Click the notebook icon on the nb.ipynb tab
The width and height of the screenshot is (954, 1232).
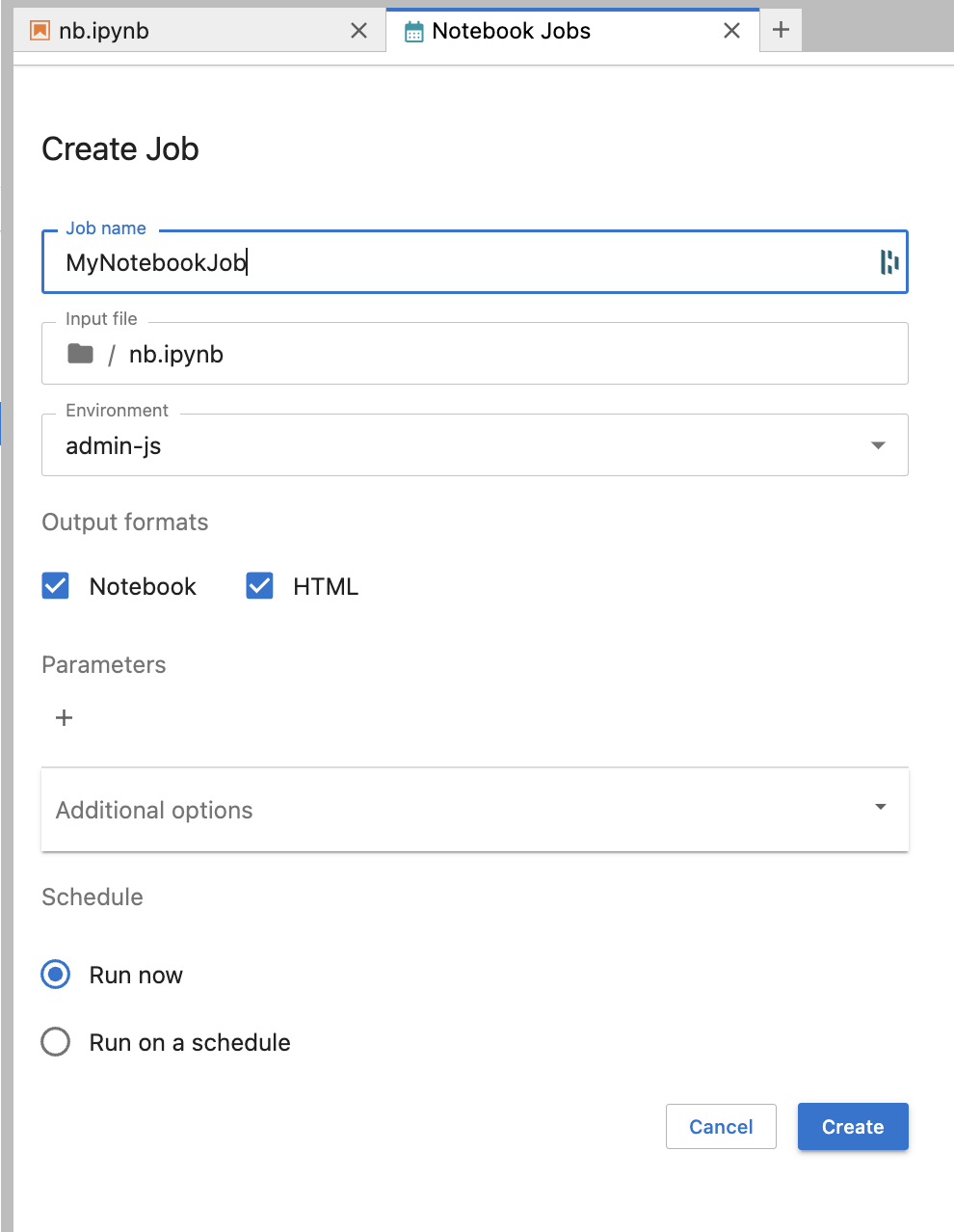click(39, 30)
